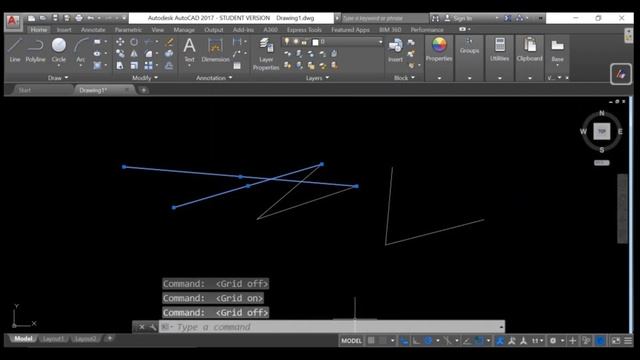Open the Clipboard panel
The width and height of the screenshot is (640, 360).
pos(529,49)
